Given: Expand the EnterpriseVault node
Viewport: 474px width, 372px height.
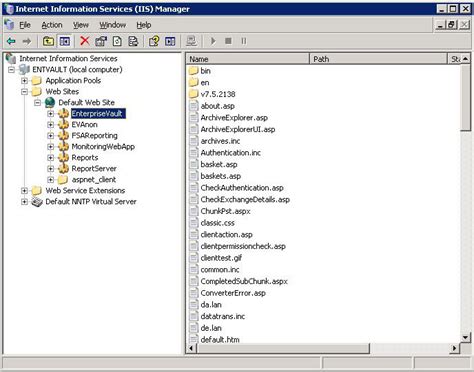Looking at the screenshot, I should [x=50, y=114].
